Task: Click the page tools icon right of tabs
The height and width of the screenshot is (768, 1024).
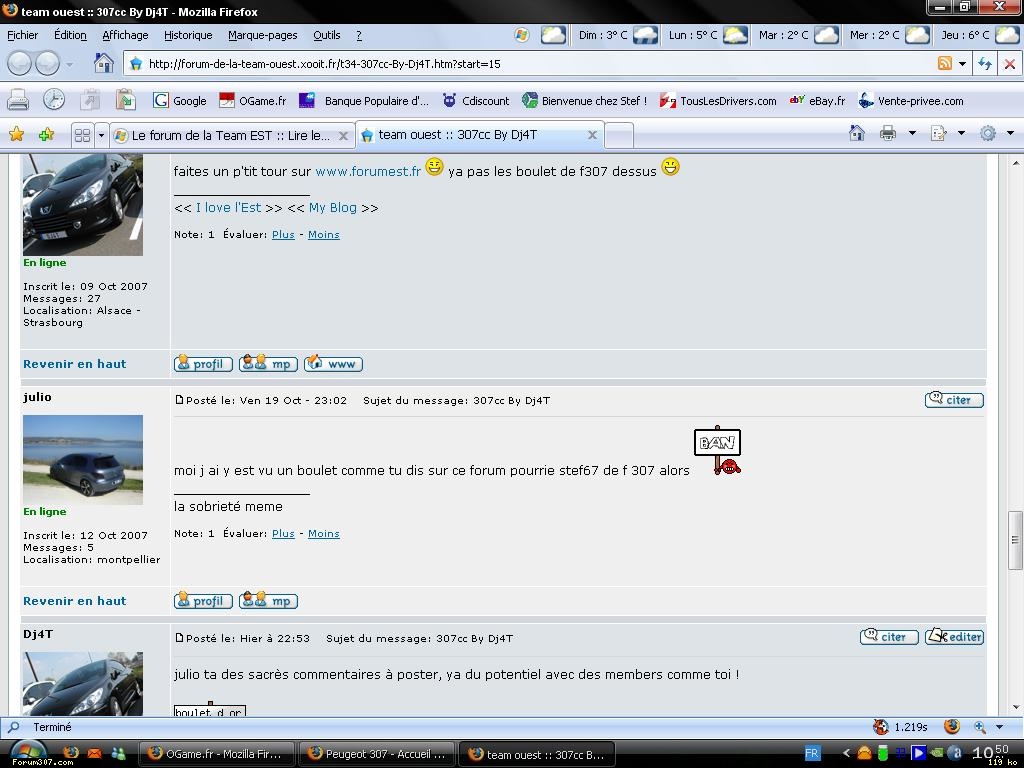Action: click(x=938, y=133)
